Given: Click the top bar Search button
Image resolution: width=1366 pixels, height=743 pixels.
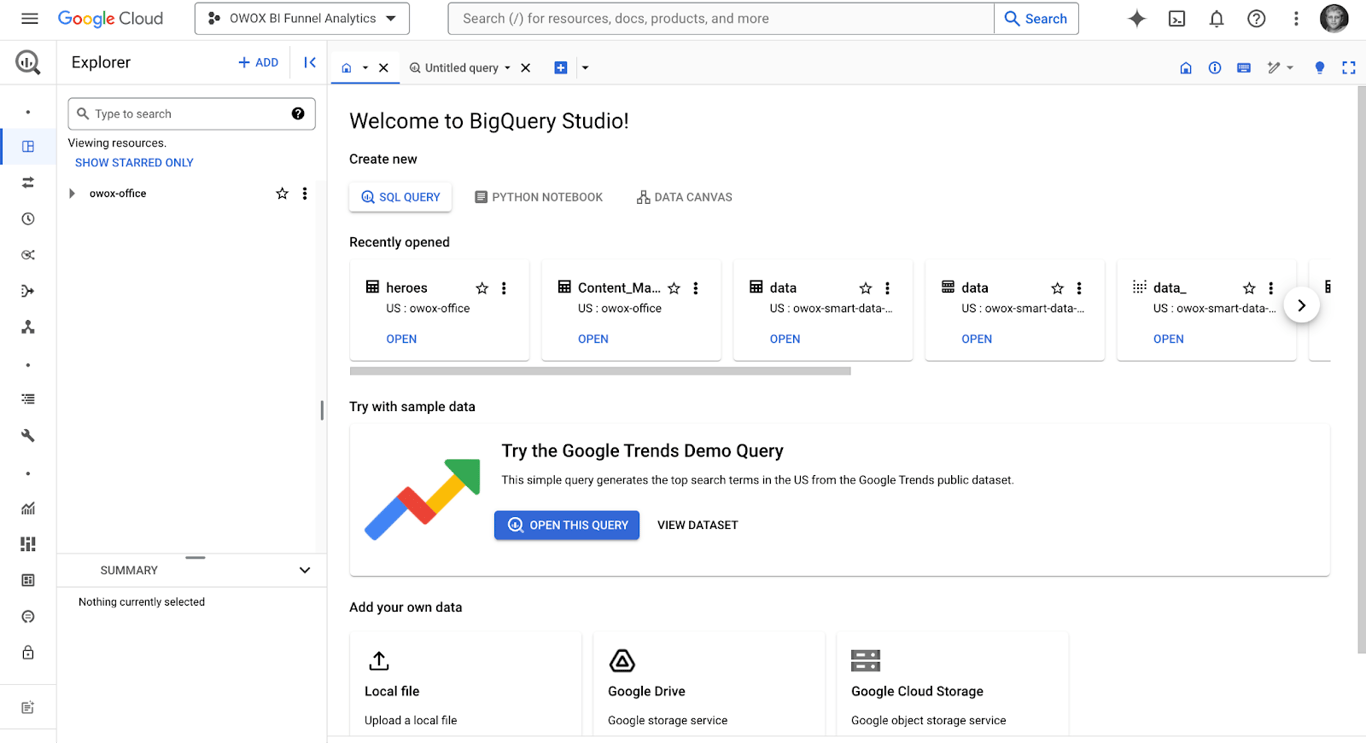Looking at the screenshot, I should [1036, 19].
